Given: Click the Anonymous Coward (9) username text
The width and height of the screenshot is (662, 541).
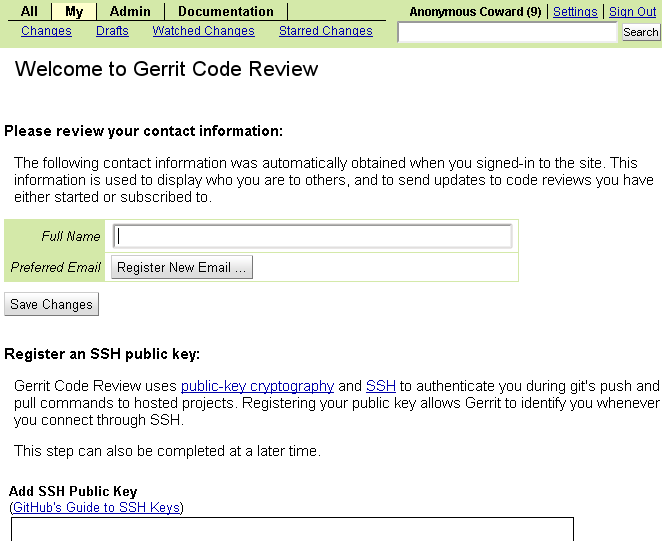Looking at the screenshot, I should [475, 12].
